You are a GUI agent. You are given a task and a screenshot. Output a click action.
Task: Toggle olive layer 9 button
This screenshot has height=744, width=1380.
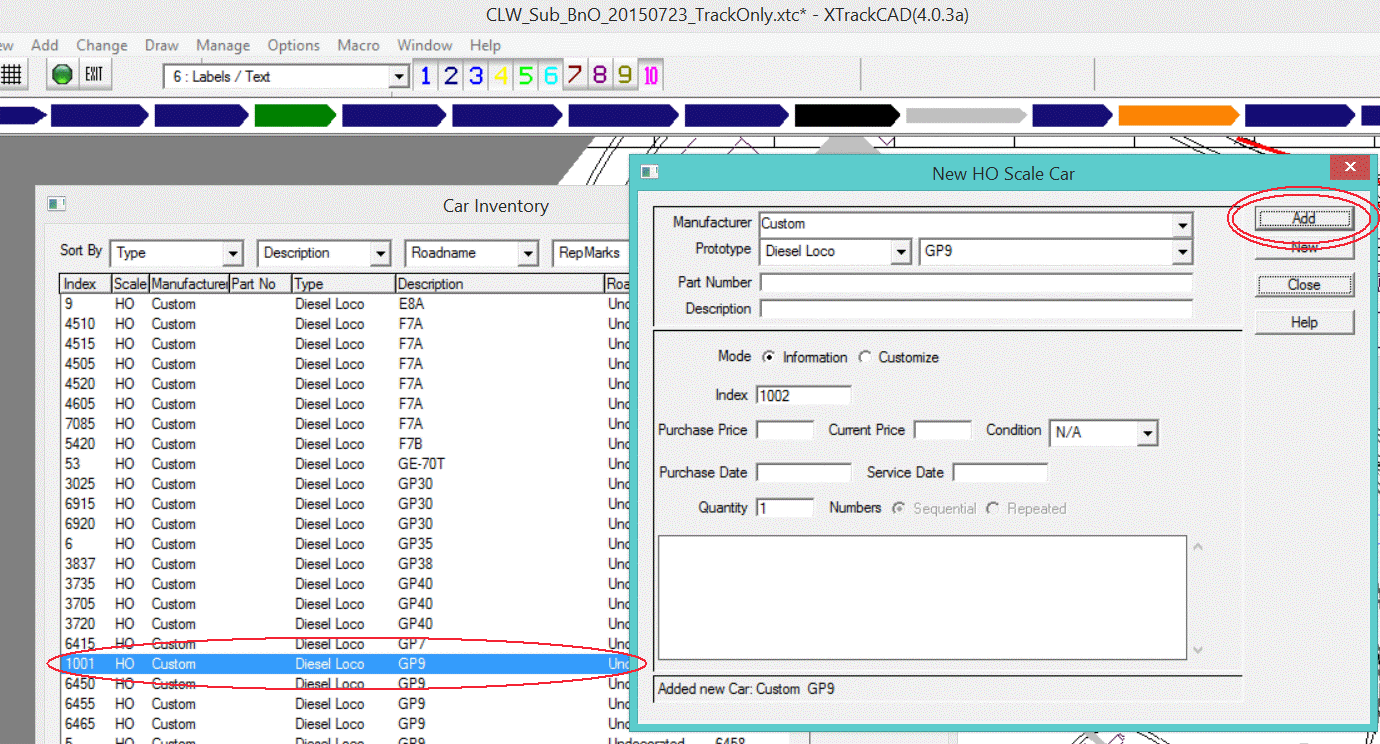click(x=625, y=76)
